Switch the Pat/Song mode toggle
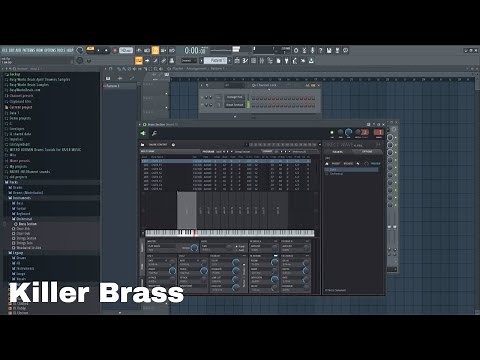Screen dimensions: 480x360 (90, 50)
